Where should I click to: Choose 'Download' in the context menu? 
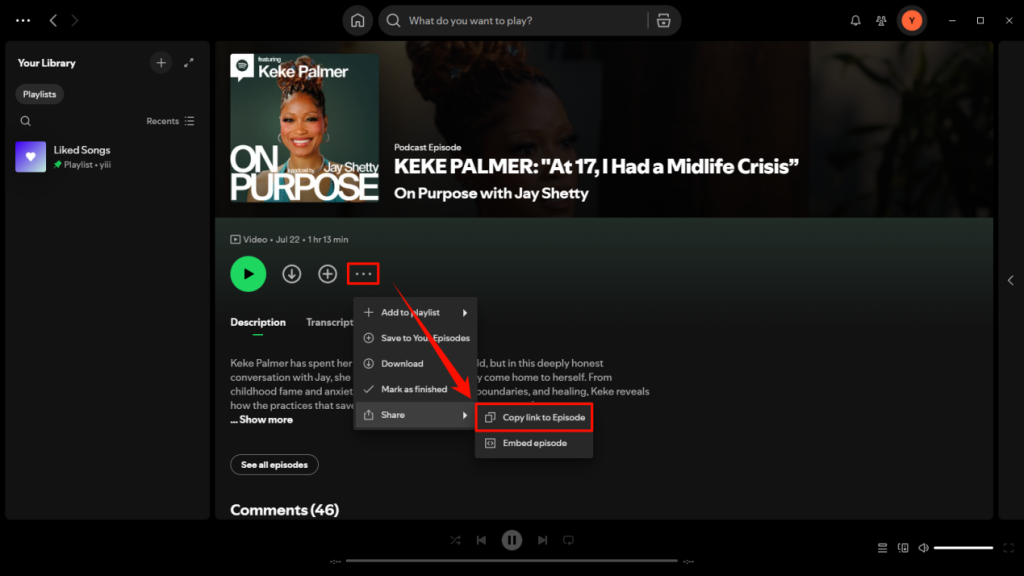click(415, 363)
